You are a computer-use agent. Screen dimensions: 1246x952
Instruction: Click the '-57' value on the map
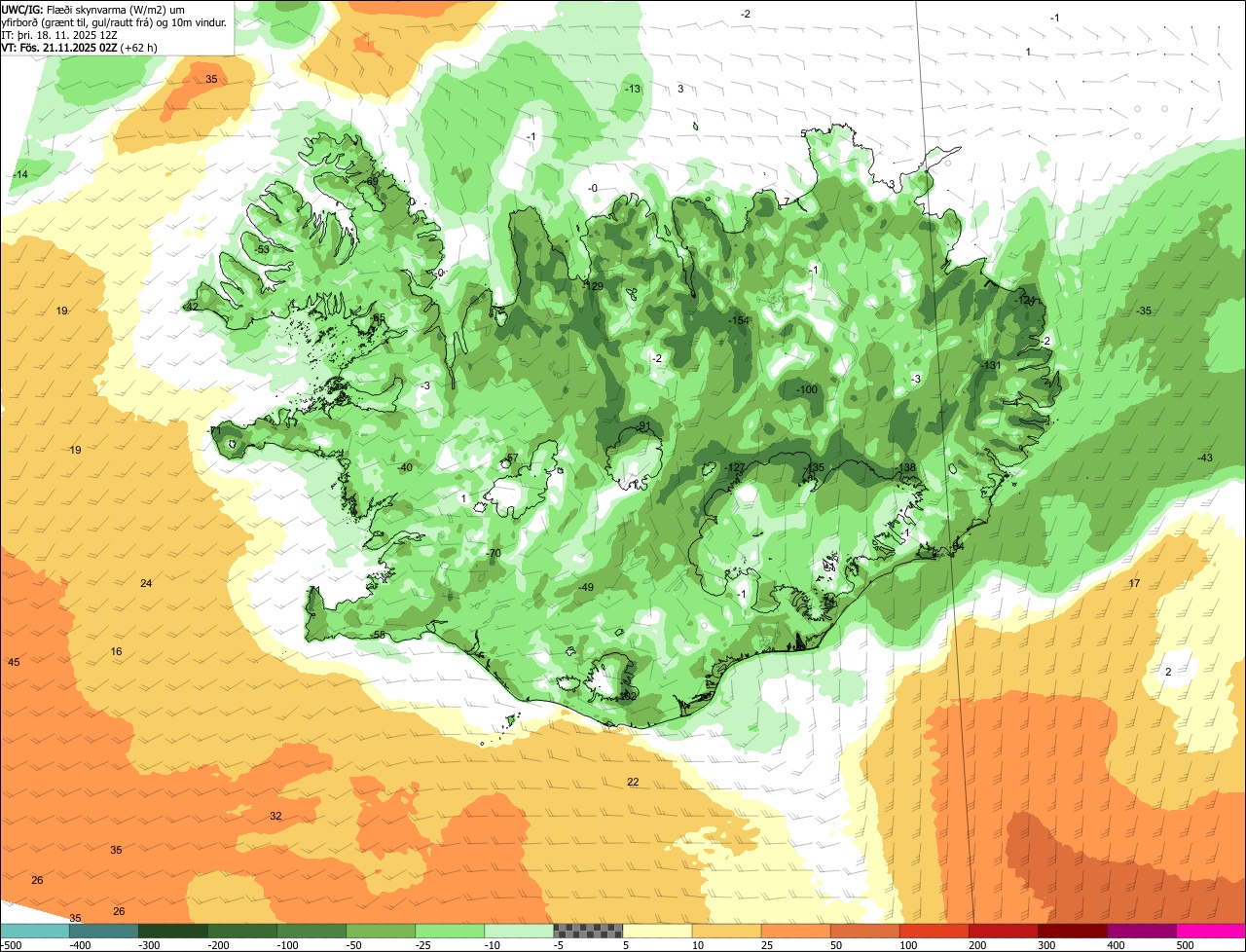click(511, 458)
